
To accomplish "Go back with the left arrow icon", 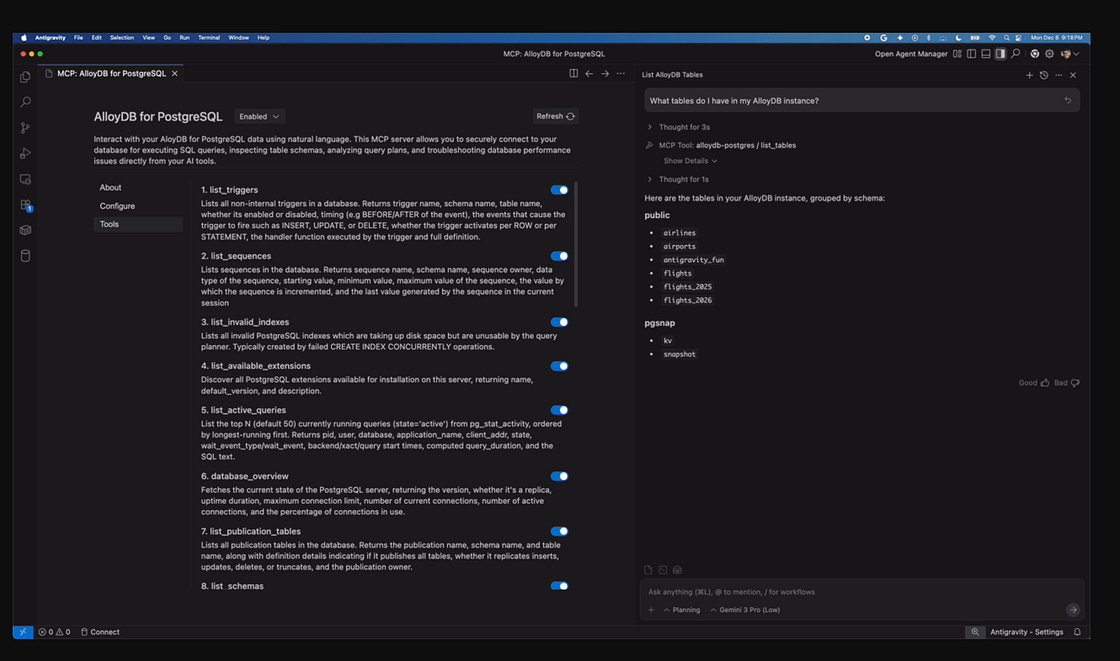I will [x=589, y=74].
